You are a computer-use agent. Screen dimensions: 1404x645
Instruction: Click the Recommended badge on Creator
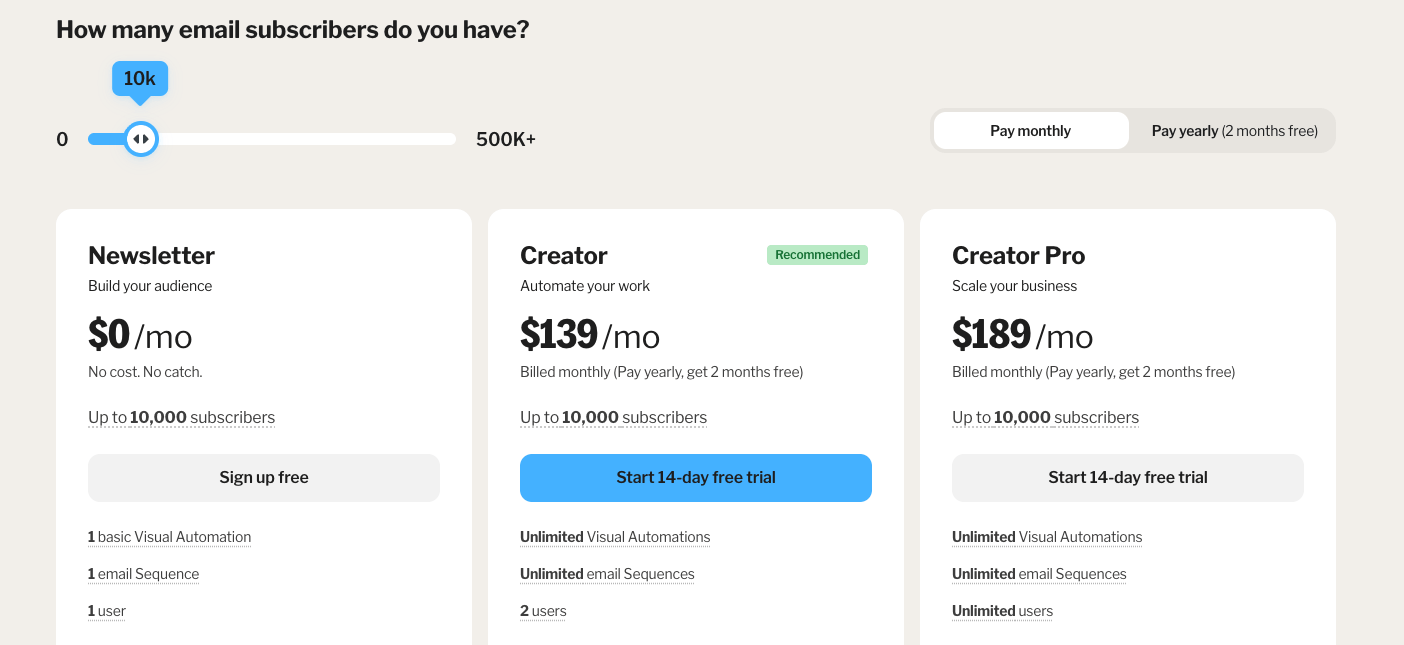pos(817,255)
